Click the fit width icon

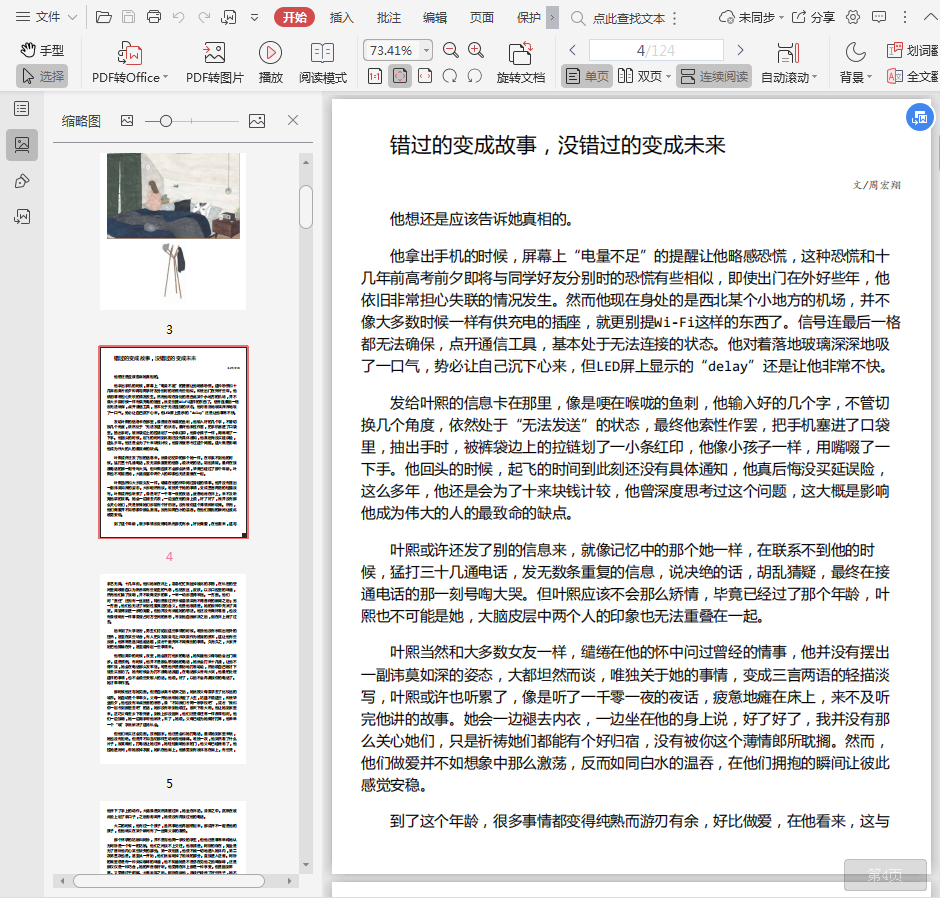[425, 76]
